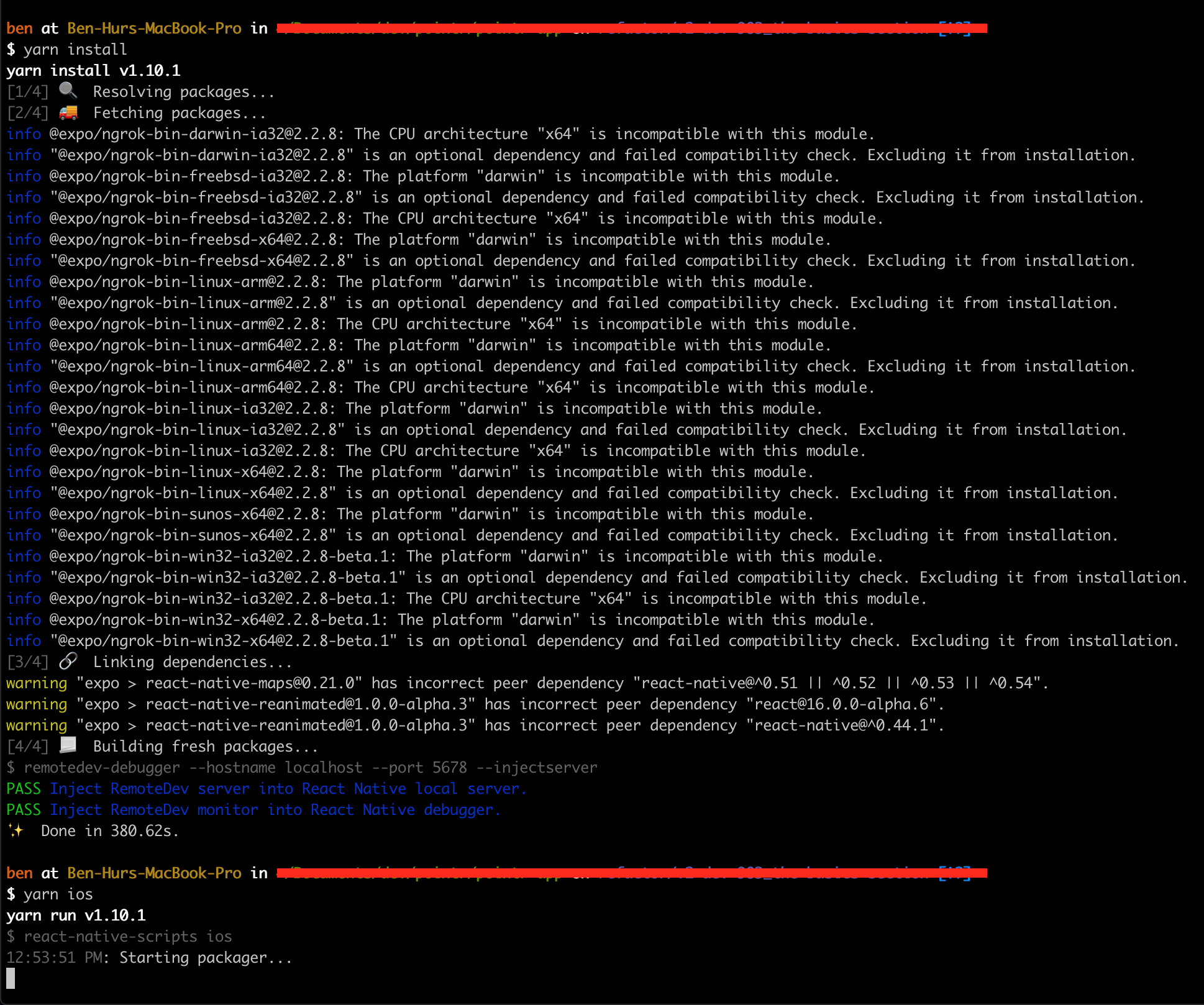This screenshot has width=1204, height=1005.
Task: Click the terminal block cursor on the last line
Action: 11,978
